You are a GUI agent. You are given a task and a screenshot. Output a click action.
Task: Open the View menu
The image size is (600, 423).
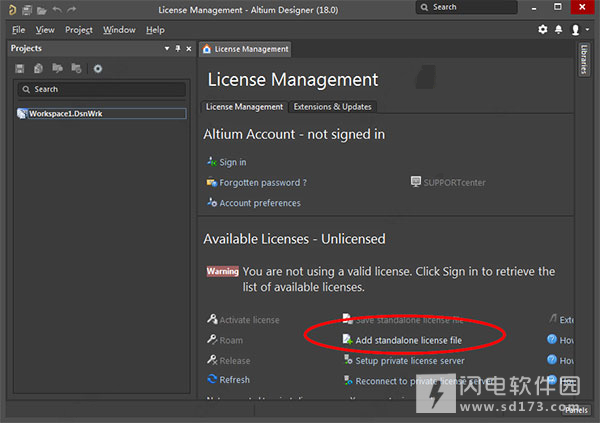point(45,30)
